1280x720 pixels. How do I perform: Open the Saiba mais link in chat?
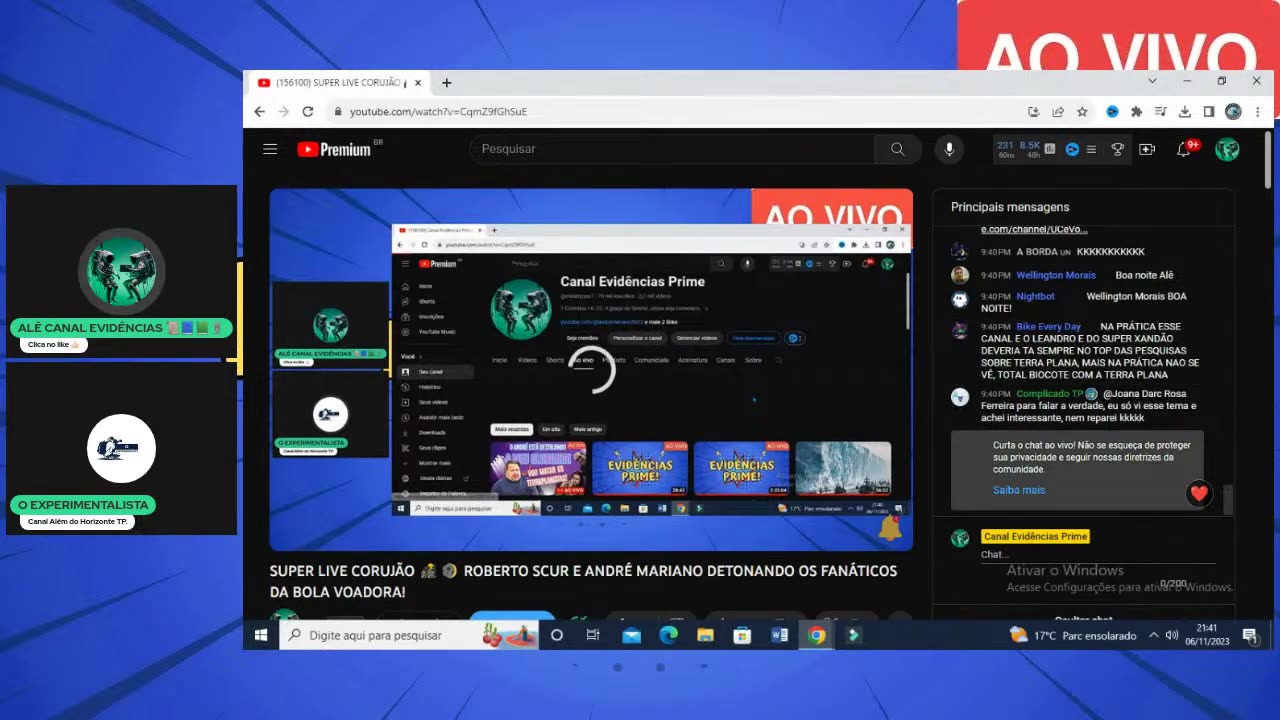tap(1019, 490)
